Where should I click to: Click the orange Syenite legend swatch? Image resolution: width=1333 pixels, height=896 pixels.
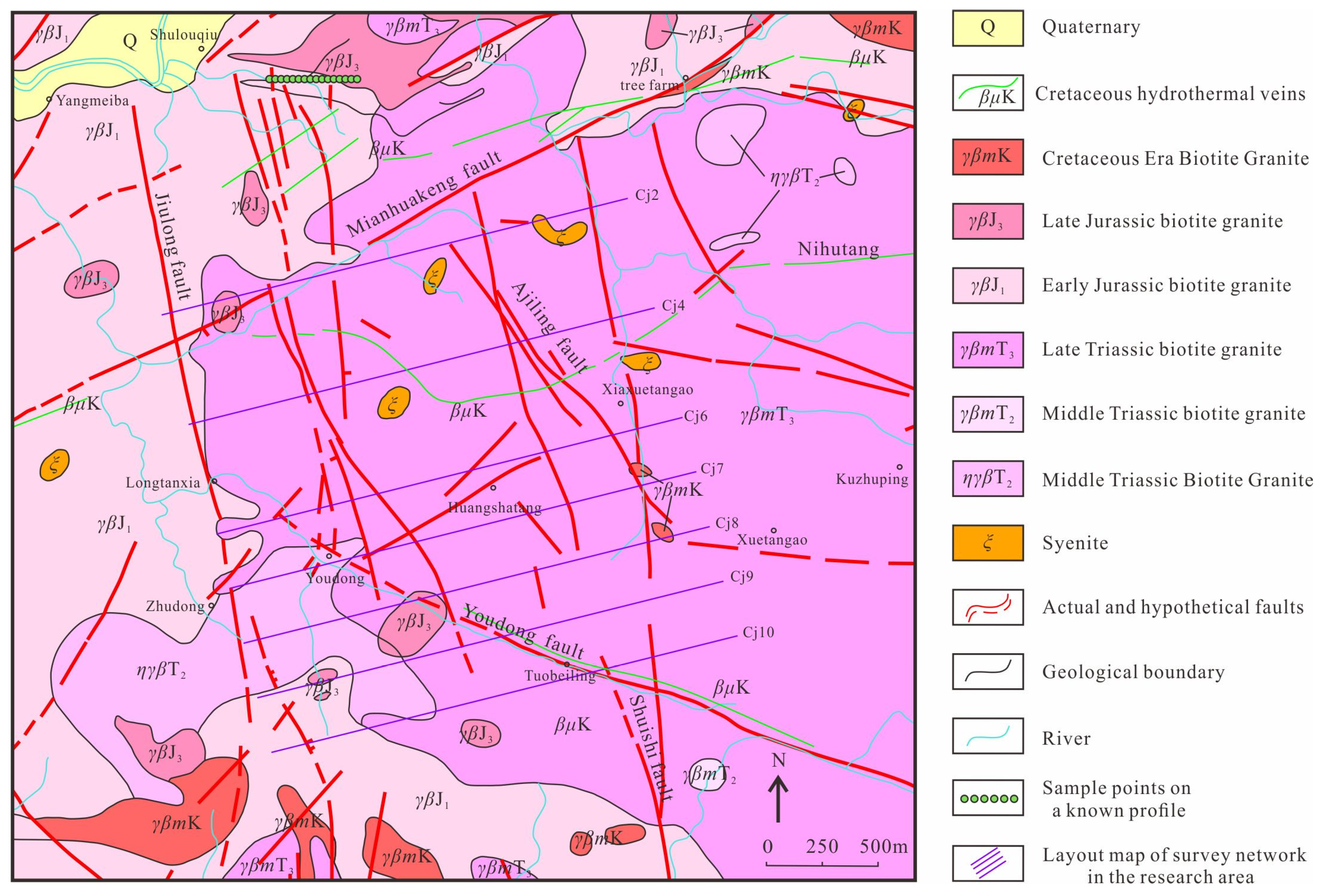[987, 542]
